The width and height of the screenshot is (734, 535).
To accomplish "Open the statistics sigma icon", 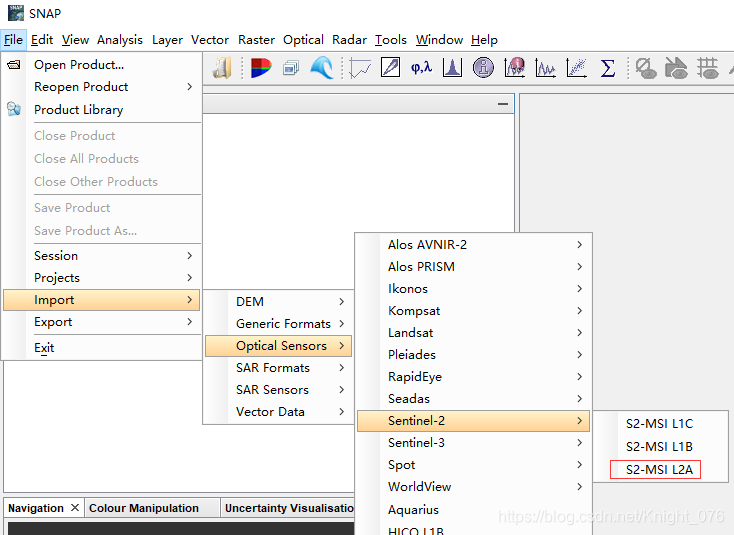I will 608,68.
